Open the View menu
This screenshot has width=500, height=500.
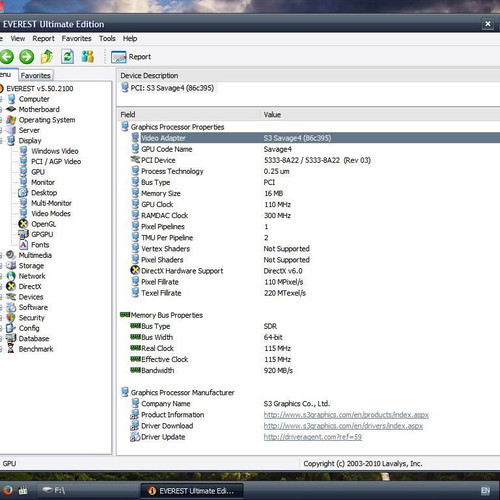pos(18,39)
